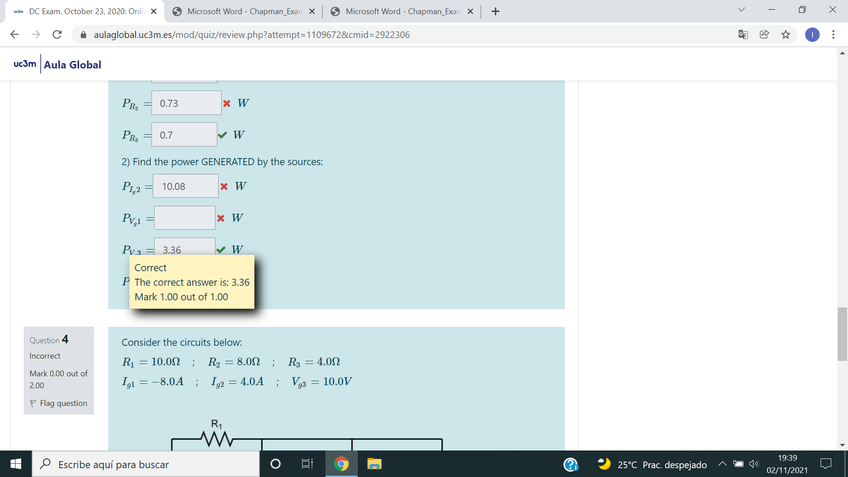Screen dimensions: 848x477
Task: Open a new browser tab
Action: pyautogui.click(x=496, y=11)
